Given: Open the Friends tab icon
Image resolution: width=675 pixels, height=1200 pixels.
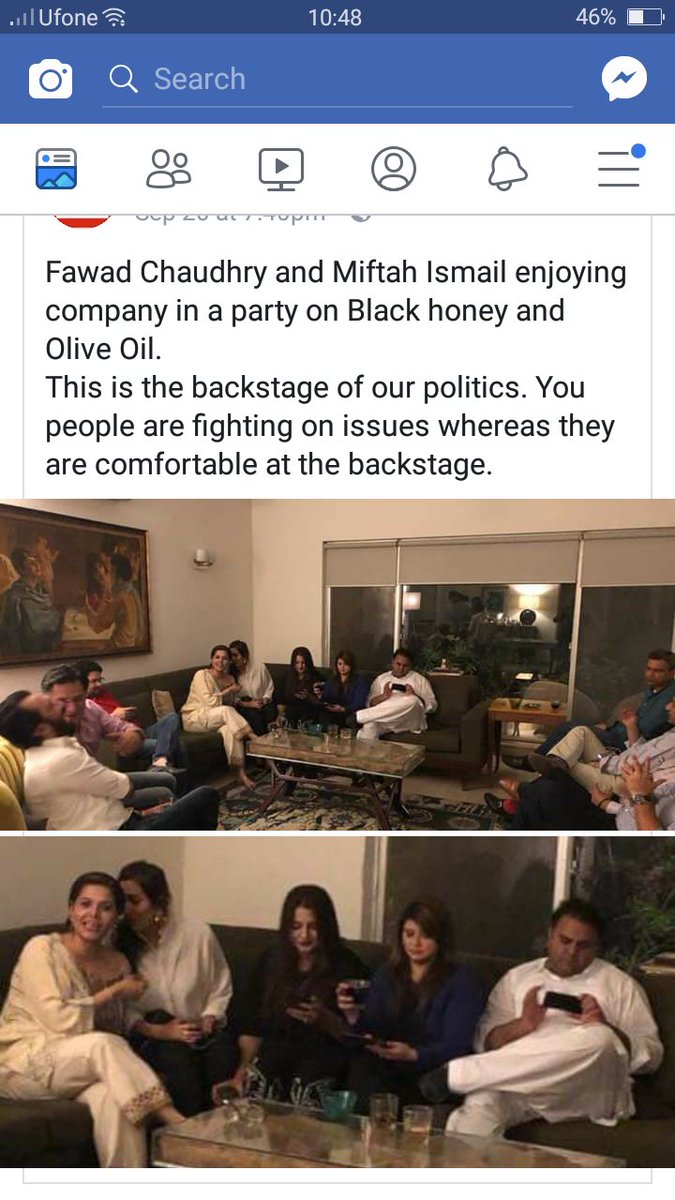Looking at the screenshot, I should pos(168,169).
